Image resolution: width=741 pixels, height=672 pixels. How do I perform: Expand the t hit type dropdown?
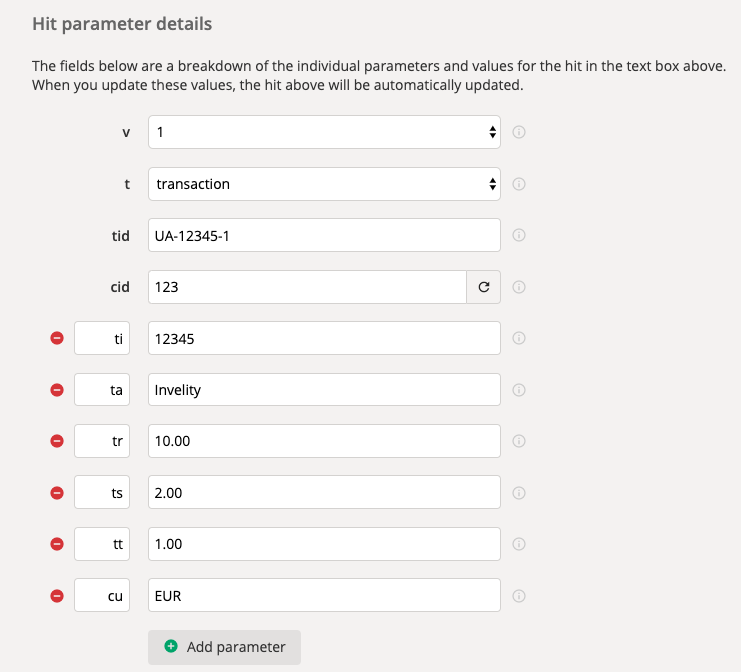pos(324,184)
